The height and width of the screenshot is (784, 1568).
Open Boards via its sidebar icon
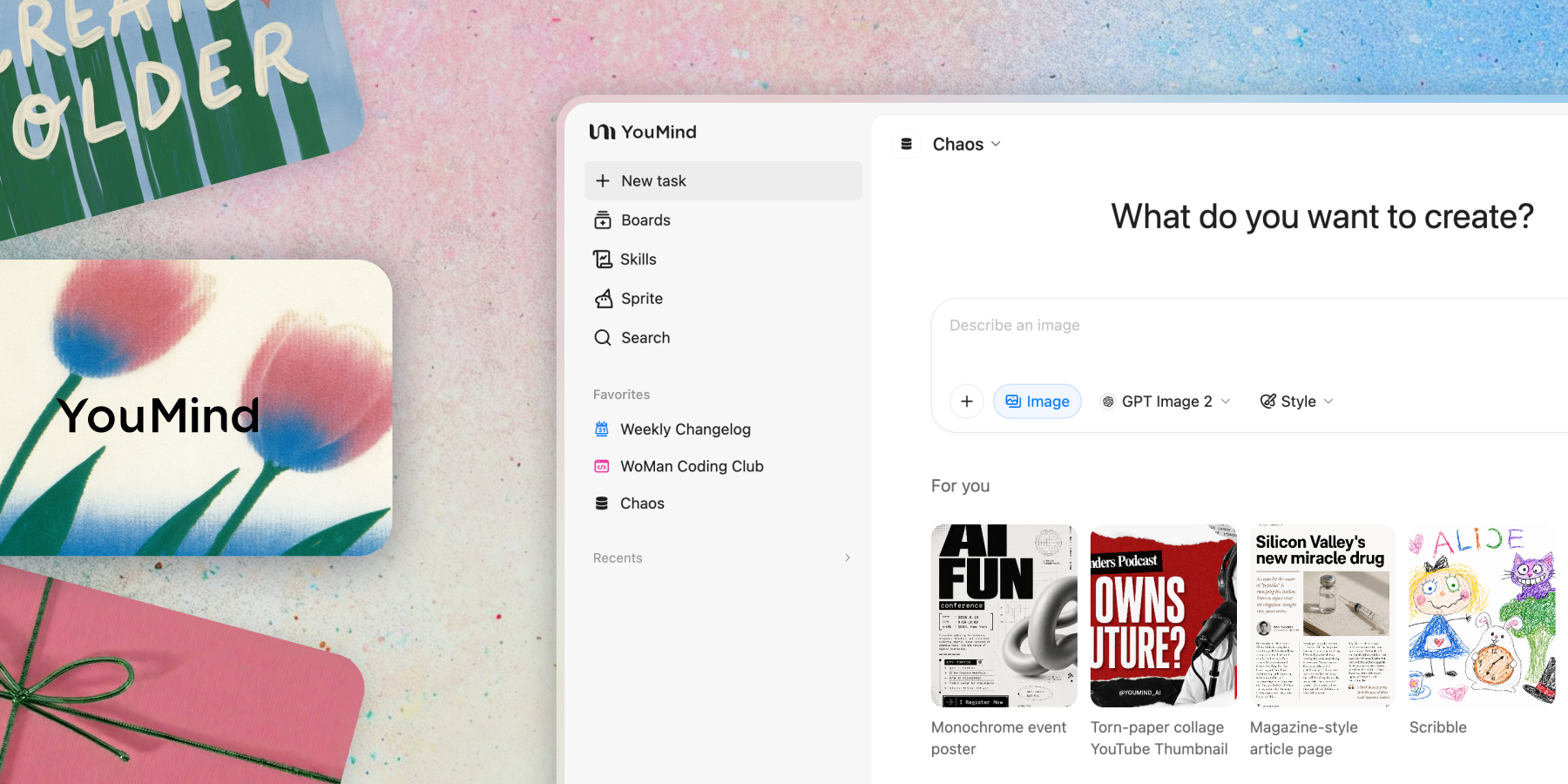click(x=603, y=220)
